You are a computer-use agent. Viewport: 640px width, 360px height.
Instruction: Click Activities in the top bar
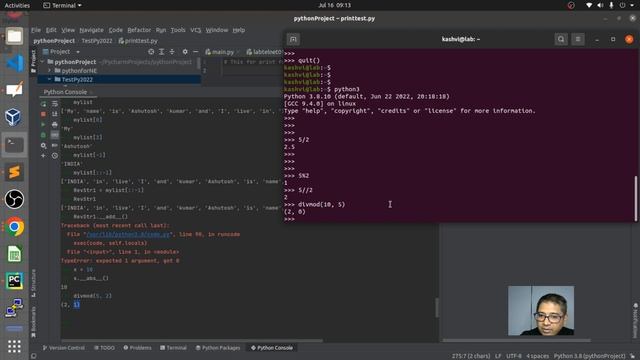pyautogui.click(x=17, y=5)
